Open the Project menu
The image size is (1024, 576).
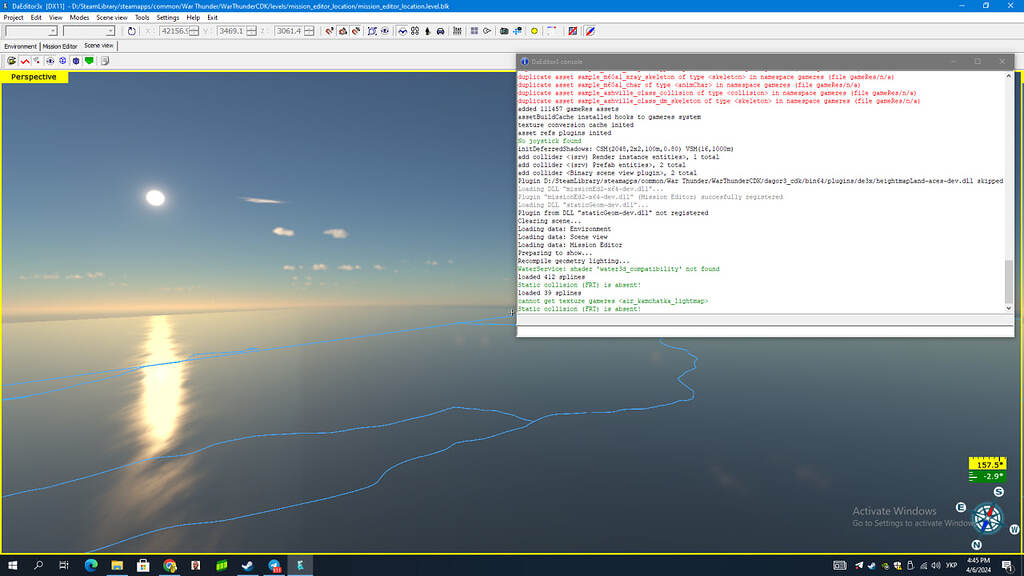click(13, 18)
